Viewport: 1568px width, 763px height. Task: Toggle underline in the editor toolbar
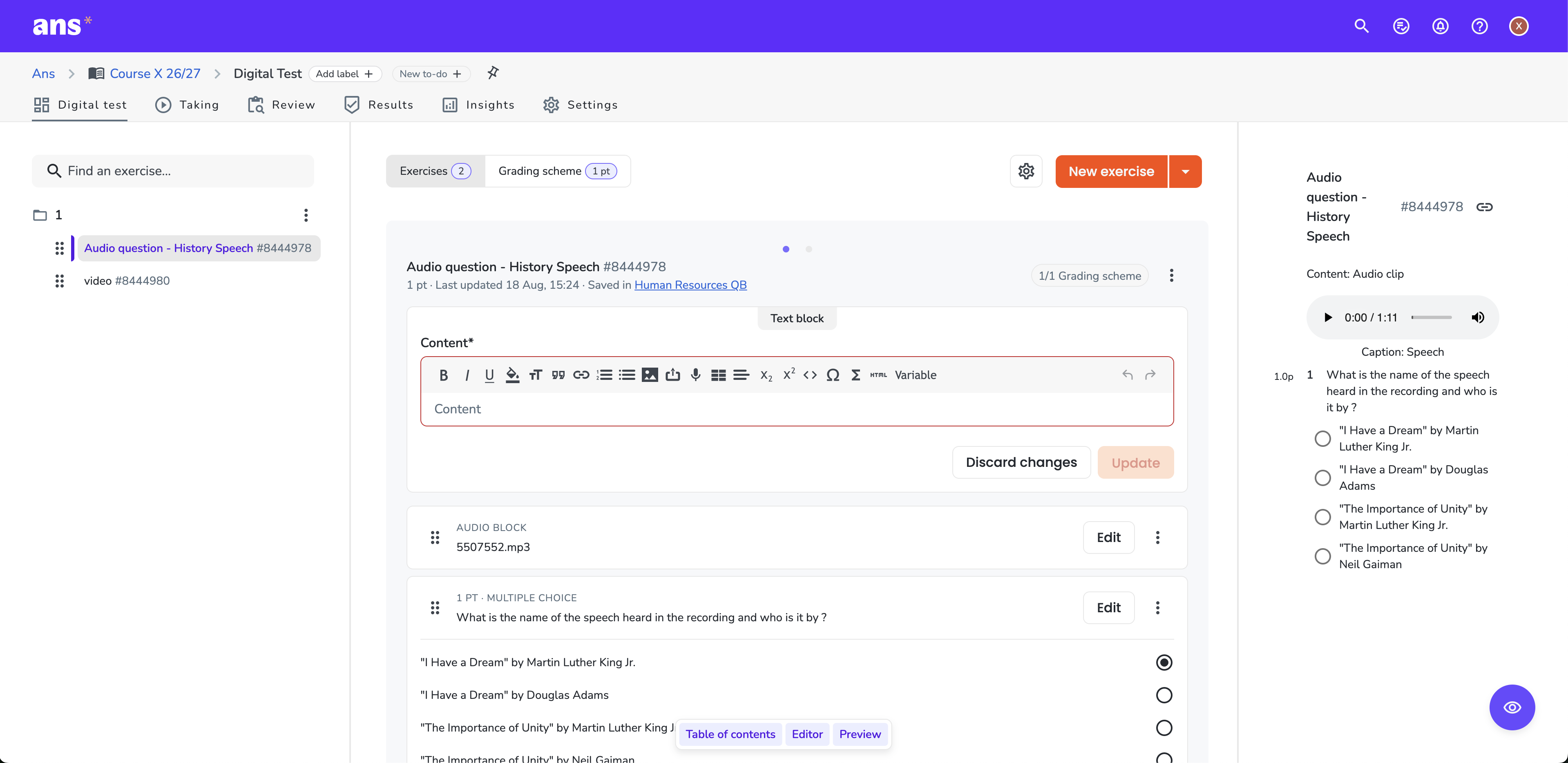[489, 375]
